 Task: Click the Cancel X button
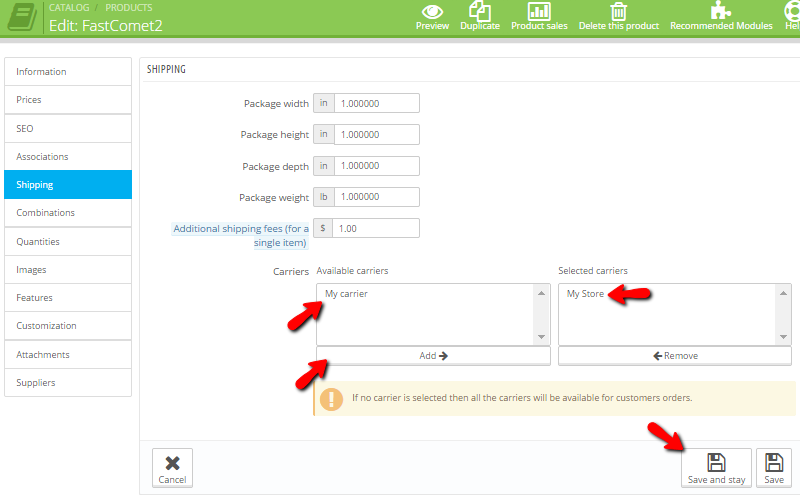pos(172,468)
